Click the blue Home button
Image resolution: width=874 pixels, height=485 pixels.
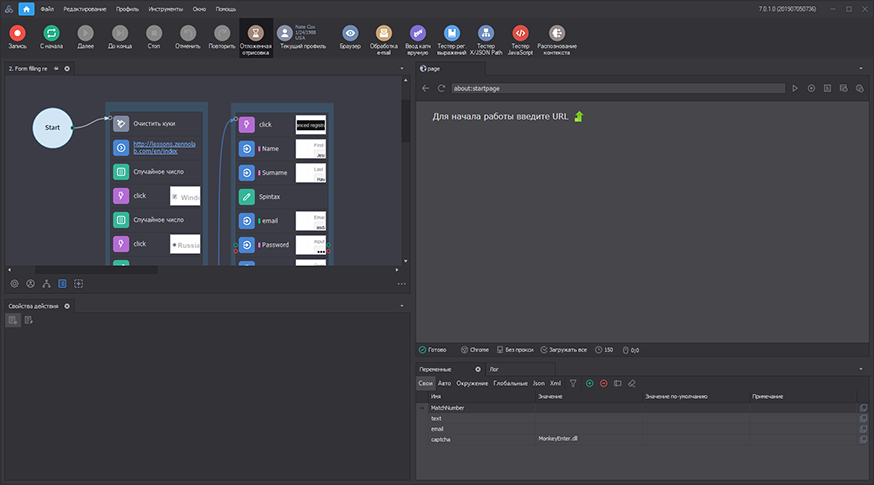[26, 9]
